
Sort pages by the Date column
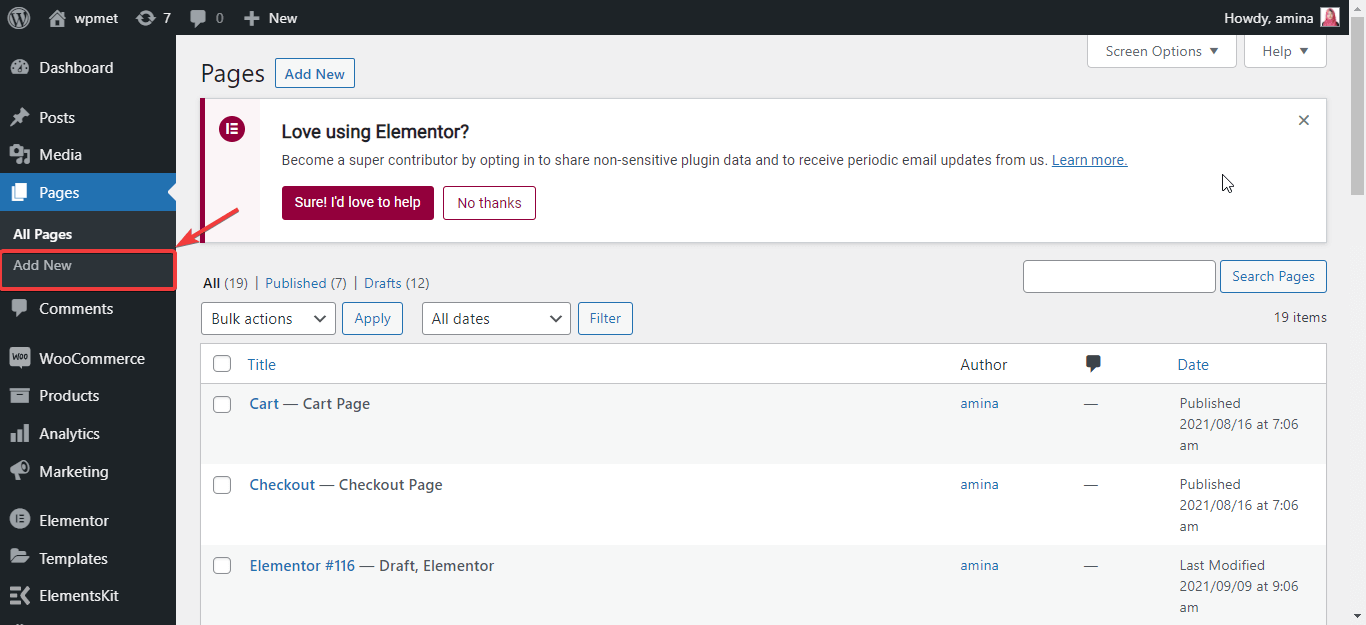click(x=1193, y=365)
